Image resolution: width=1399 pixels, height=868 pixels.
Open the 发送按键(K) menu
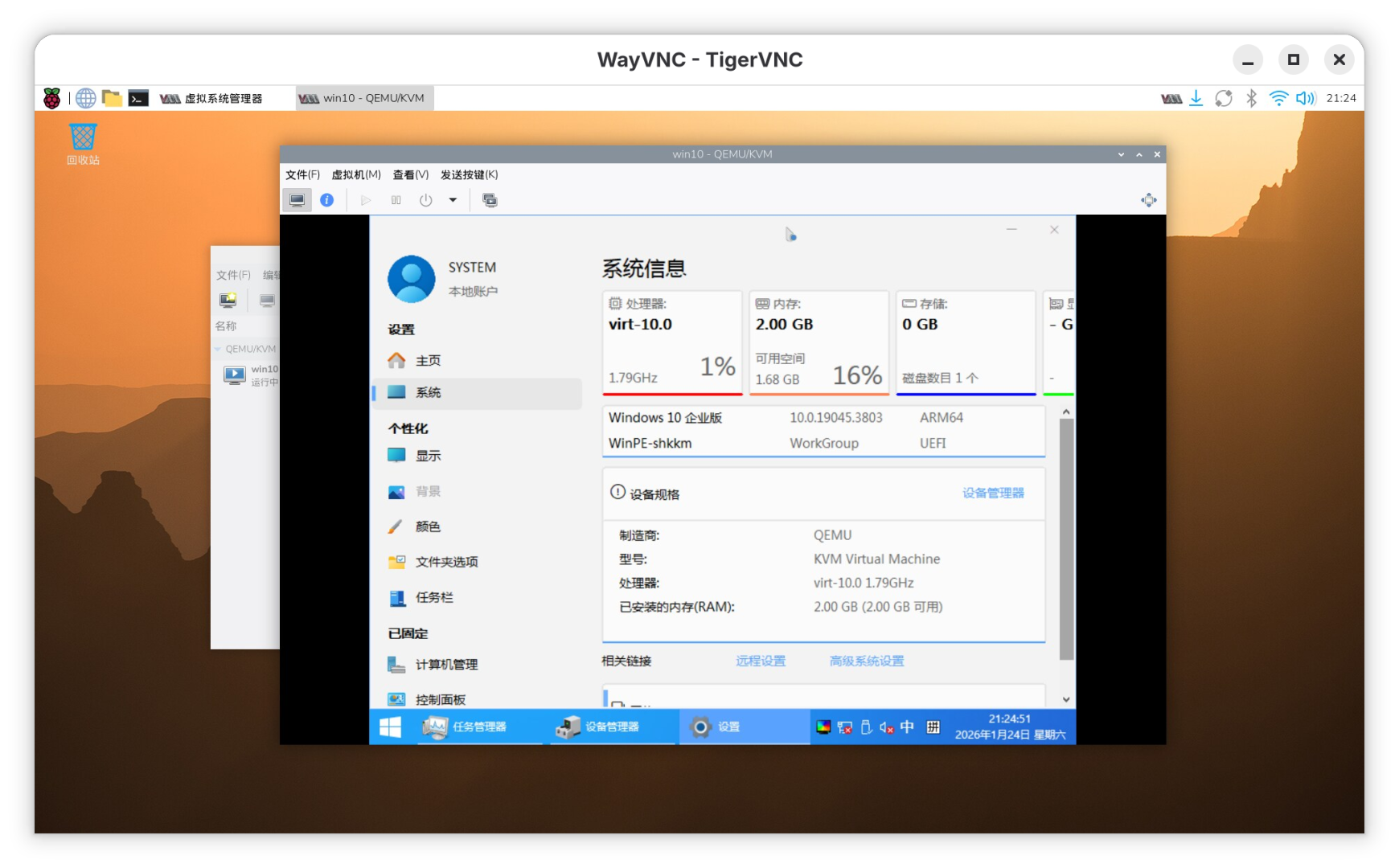[469, 174]
